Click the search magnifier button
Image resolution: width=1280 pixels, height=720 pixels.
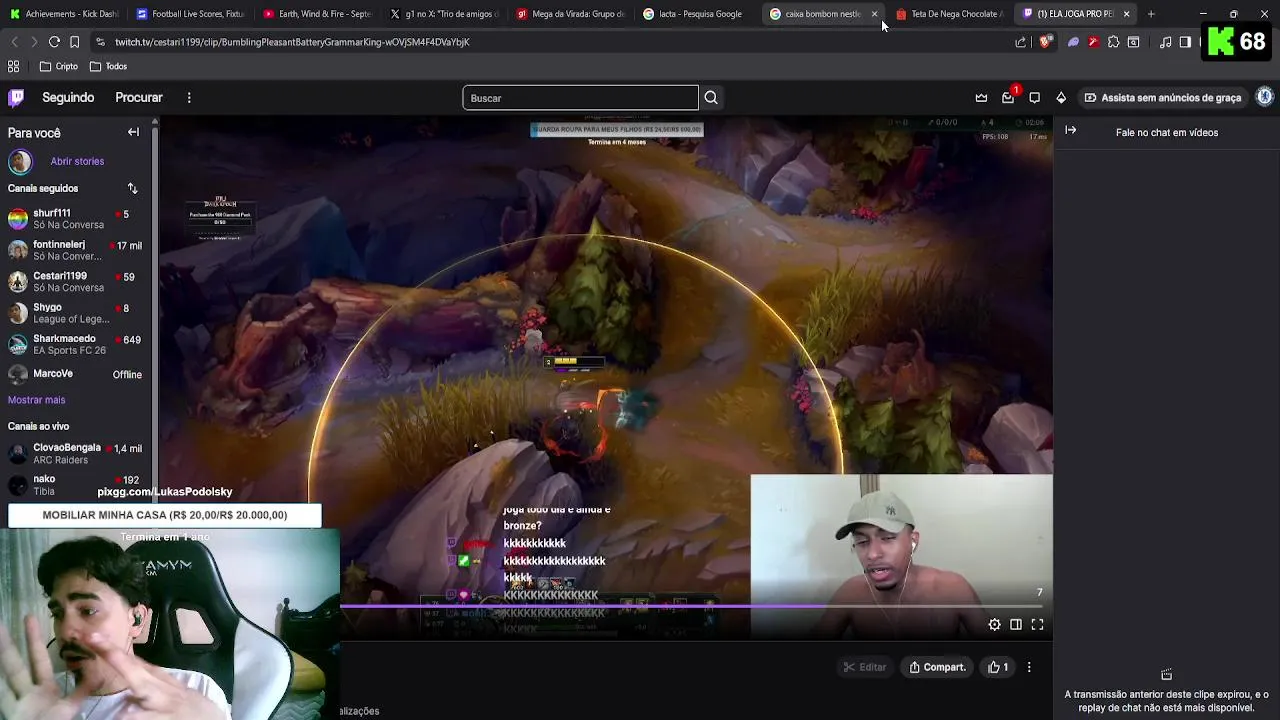711,97
